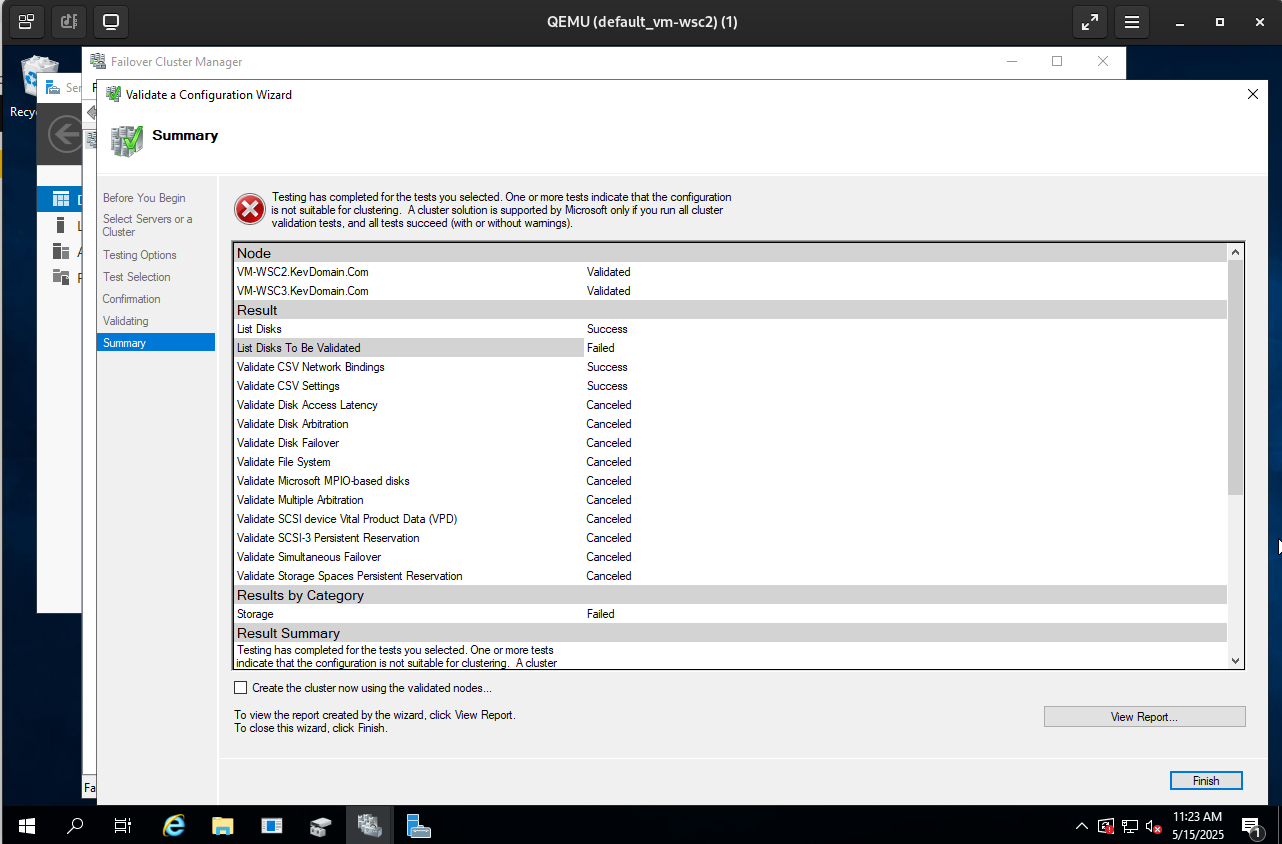1282x844 pixels.
Task: Select the Before You Begin wizard step
Action: click(144, 198)
